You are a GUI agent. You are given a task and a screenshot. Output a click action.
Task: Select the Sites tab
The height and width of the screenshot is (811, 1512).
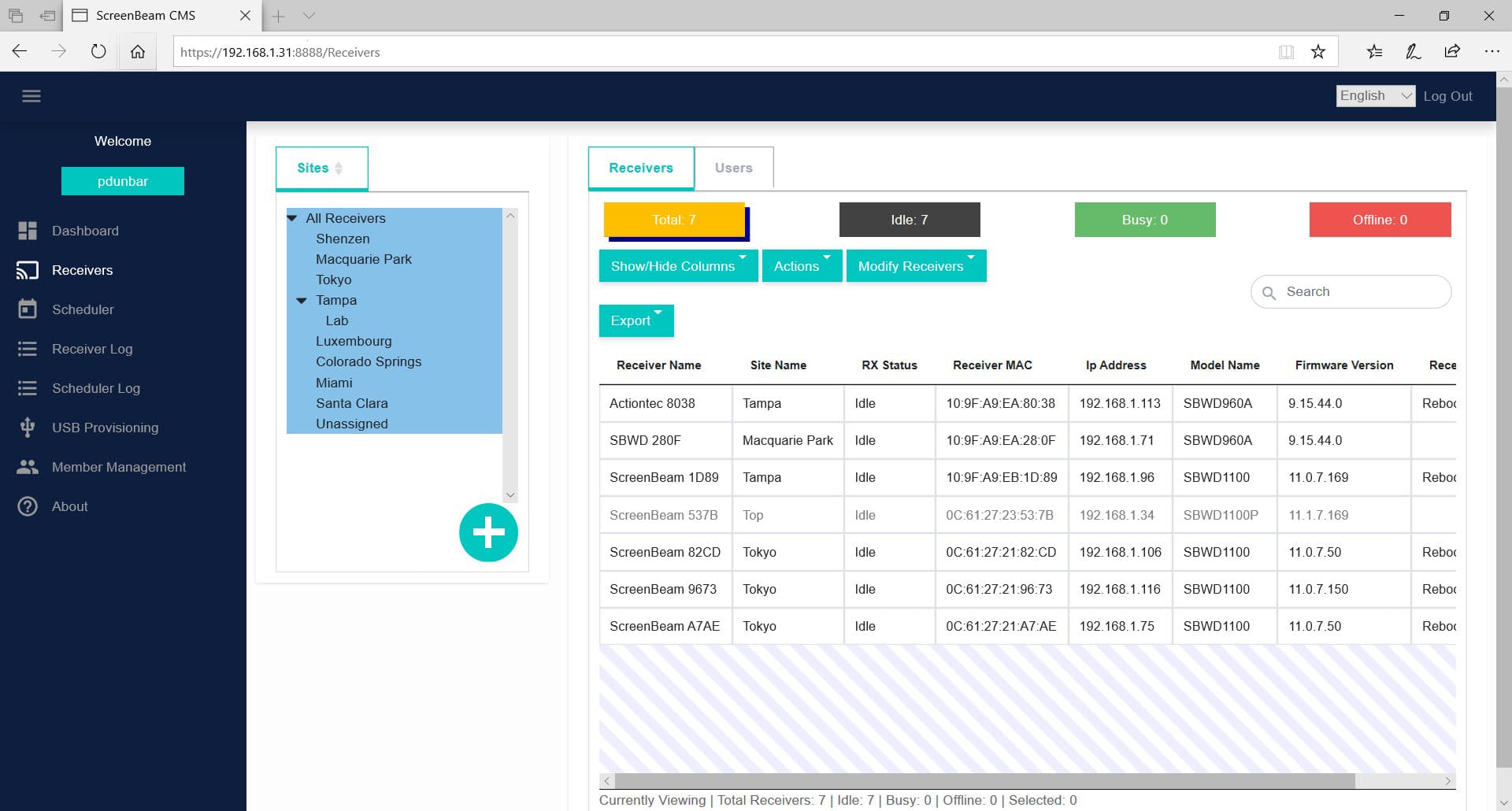pos(321,168)
